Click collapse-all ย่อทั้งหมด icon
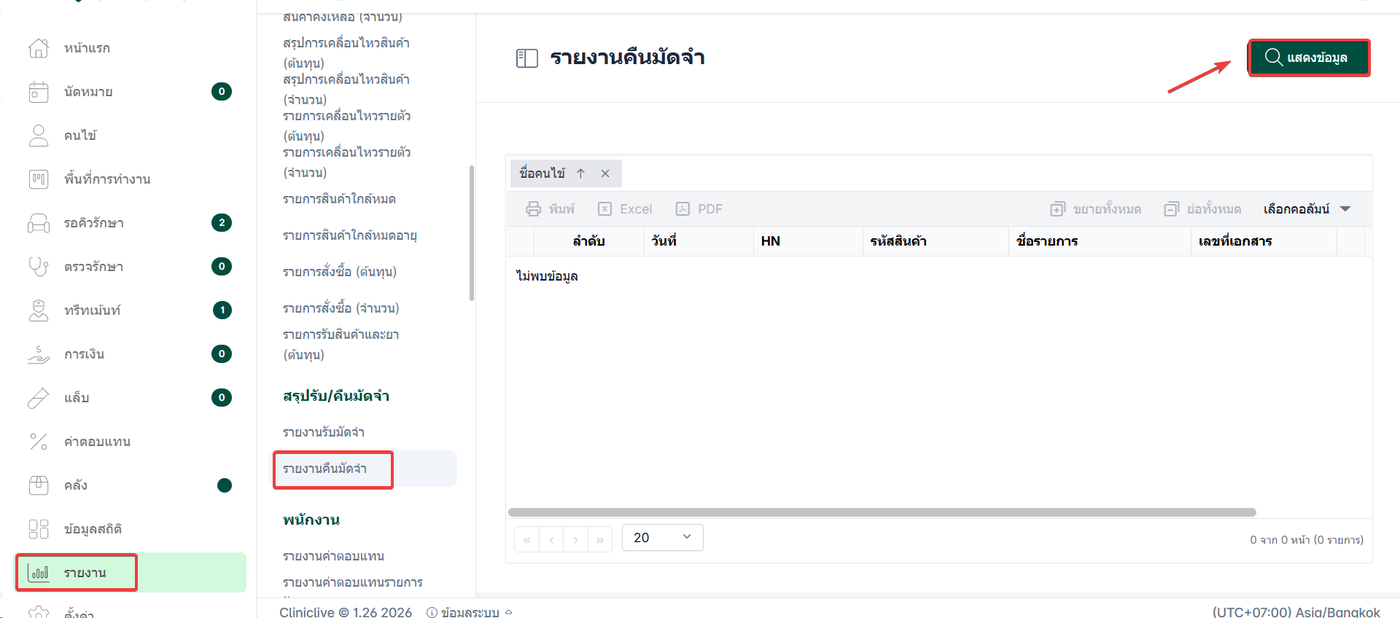 1172,209
